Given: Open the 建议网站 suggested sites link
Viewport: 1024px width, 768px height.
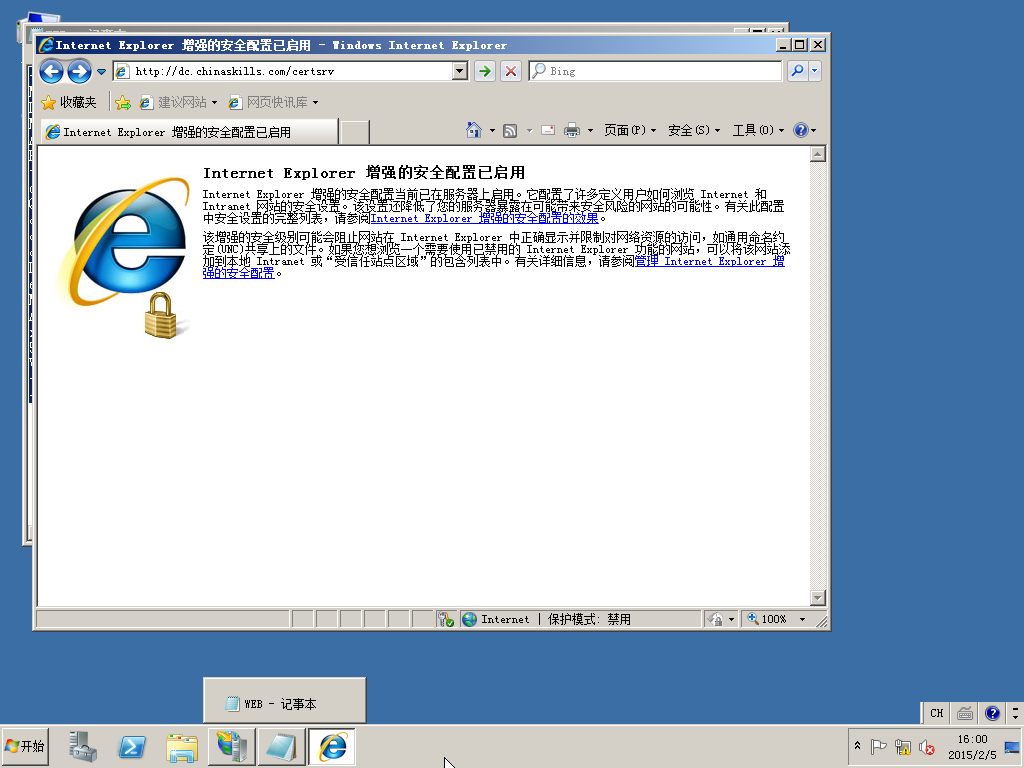Looking at the screenshot, I should click(178, 103).
